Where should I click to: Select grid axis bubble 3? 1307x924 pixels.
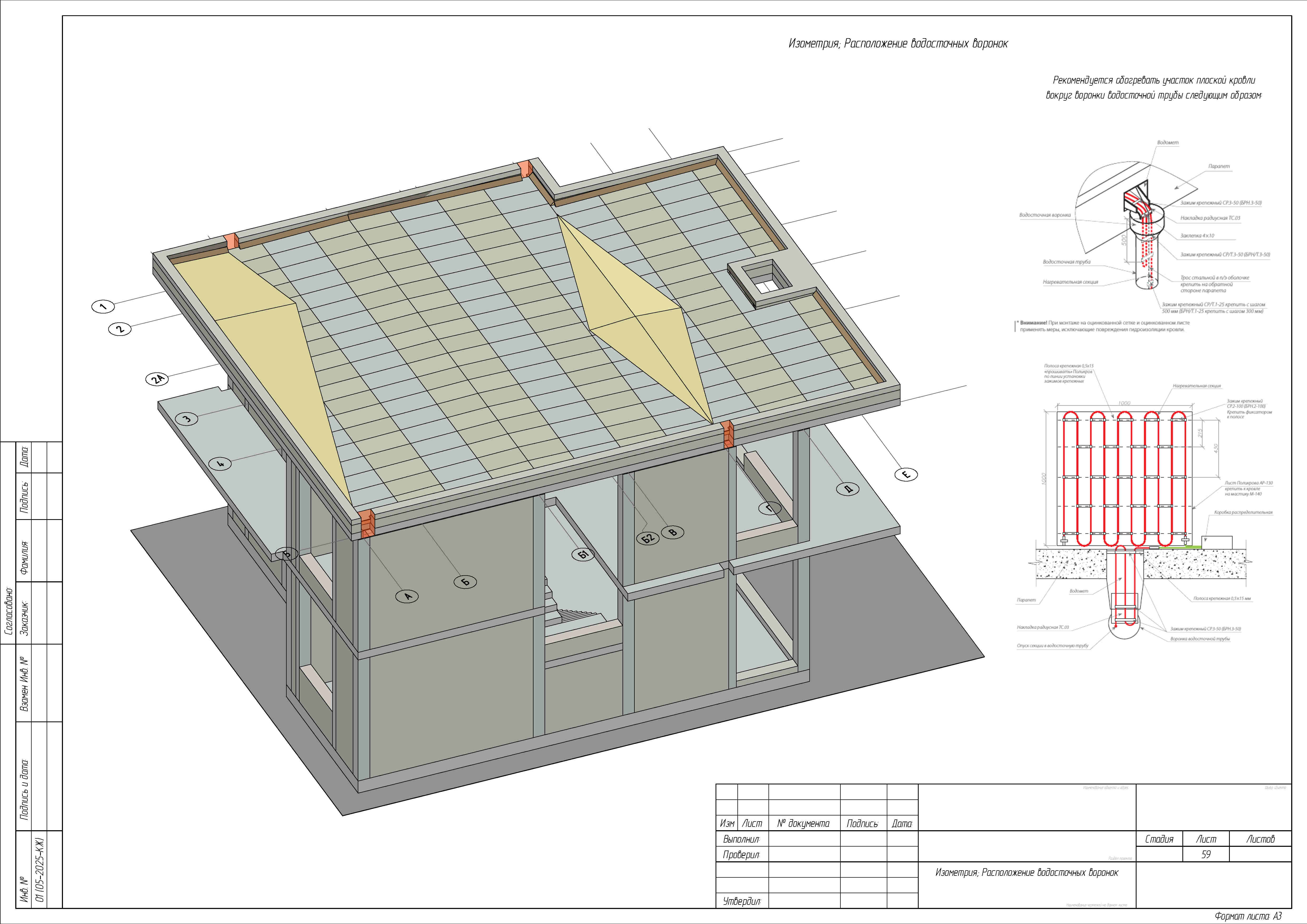(186, 419)
